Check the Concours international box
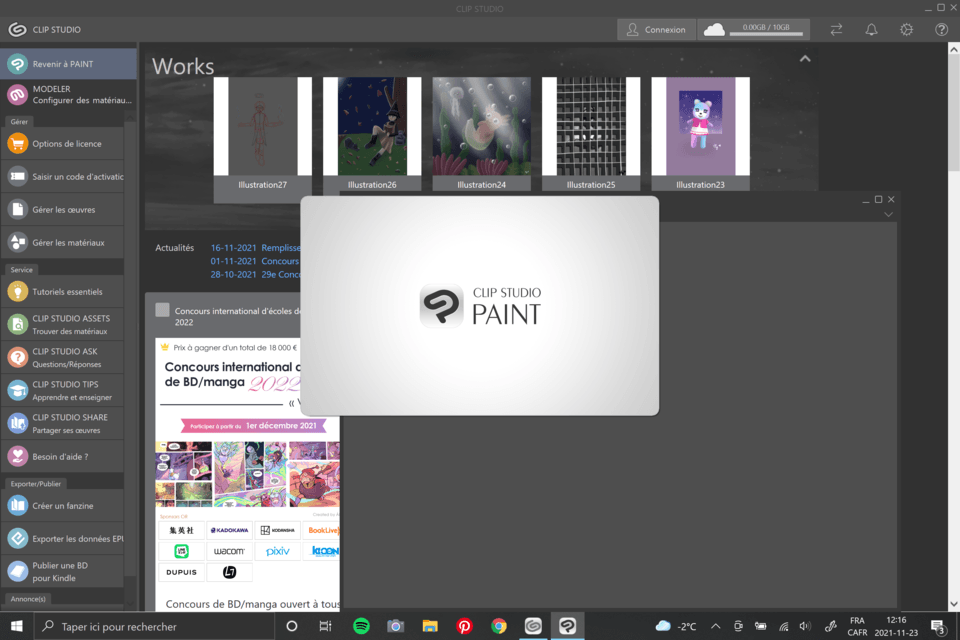The width and height of the screenshot is (960, 640). click(x=162, y=310)
